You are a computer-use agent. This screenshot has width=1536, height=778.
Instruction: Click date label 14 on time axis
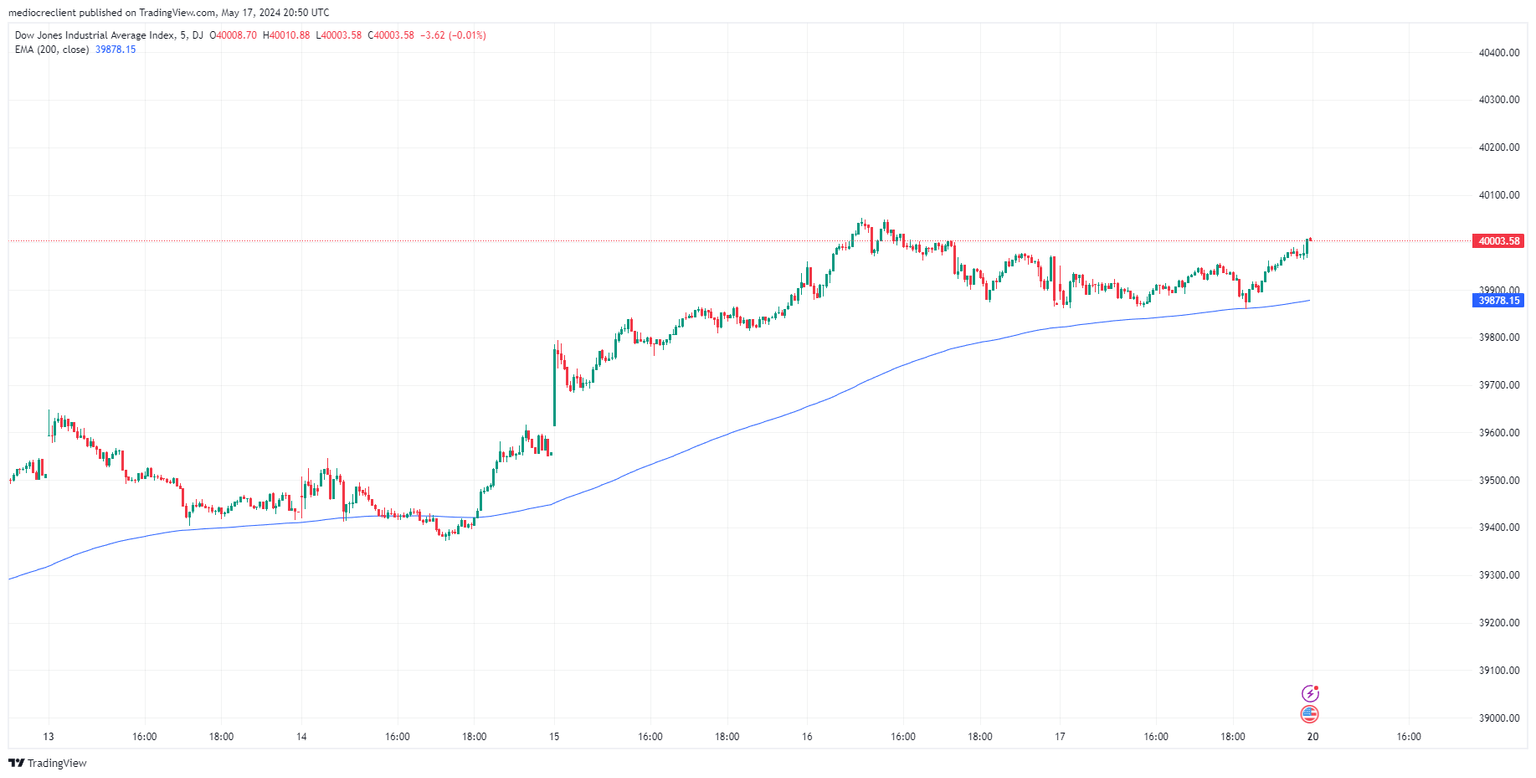pos(302,737)
